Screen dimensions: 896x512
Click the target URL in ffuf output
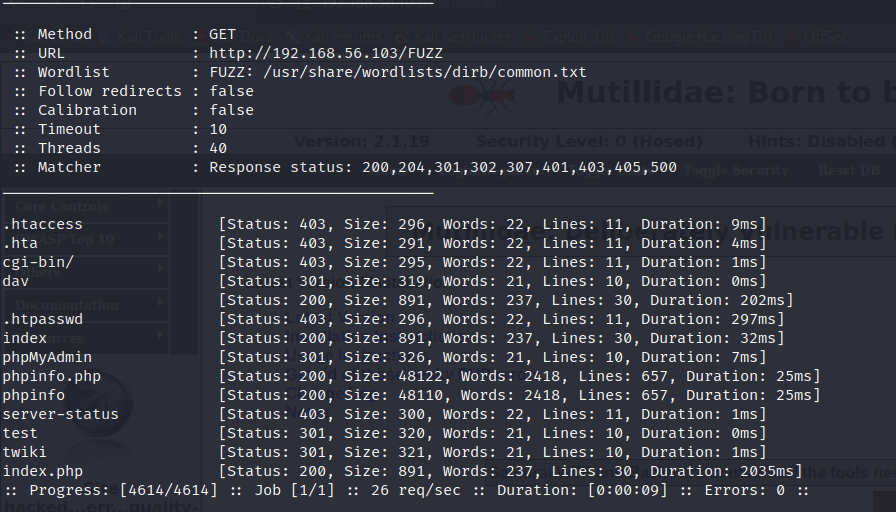tap(326, 53)
